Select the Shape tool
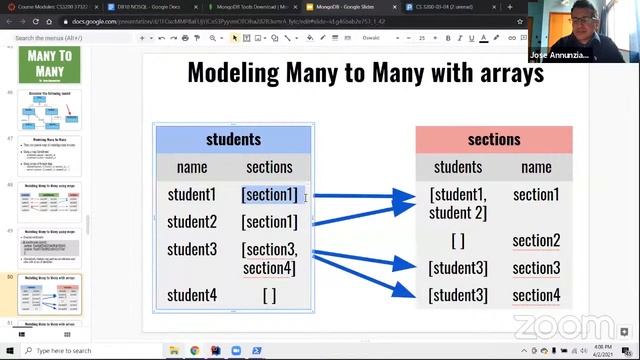Screen dimensions: 640x360 click(x=275, y=38)
